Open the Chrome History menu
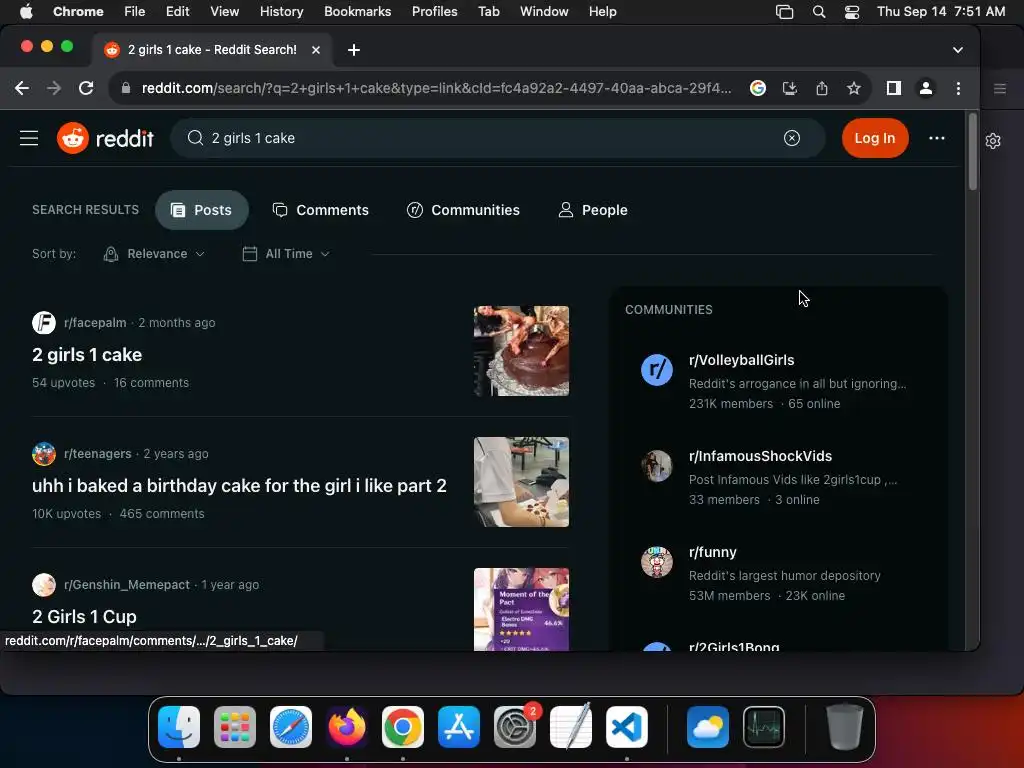Viewport: 1024px width, 768px height. pos(281,12)
